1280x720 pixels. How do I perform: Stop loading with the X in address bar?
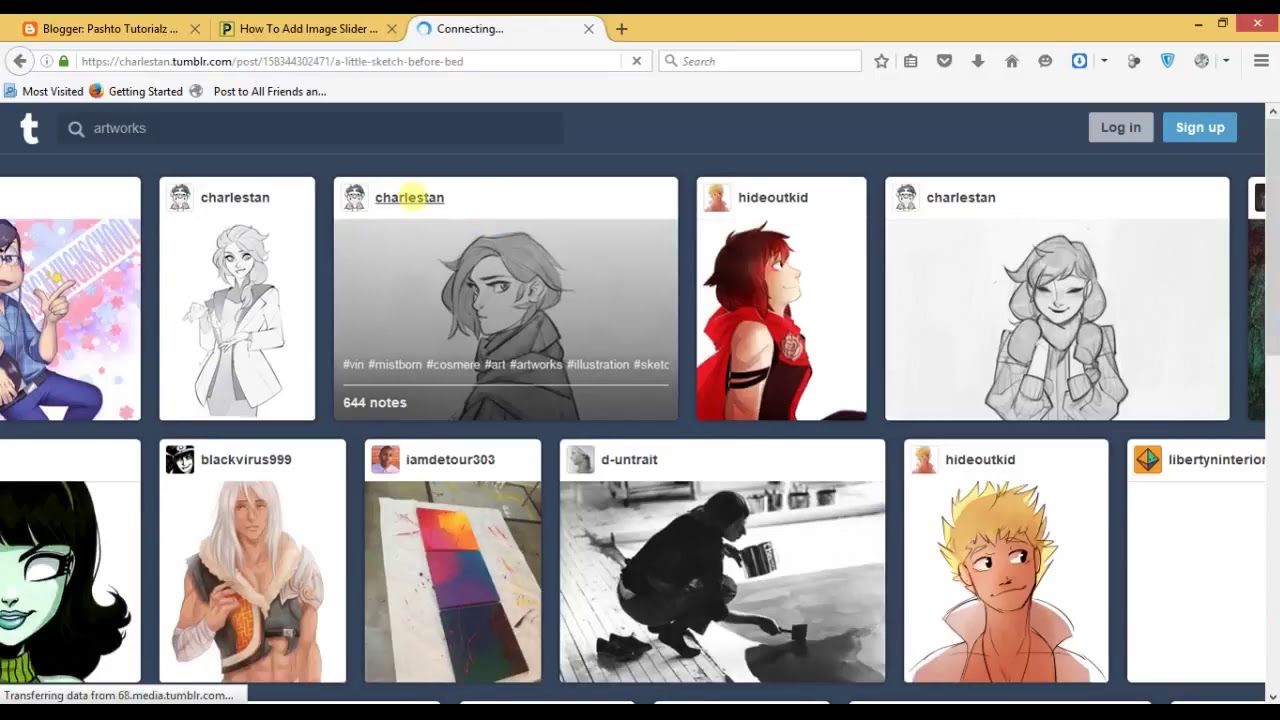click(636, 61)
